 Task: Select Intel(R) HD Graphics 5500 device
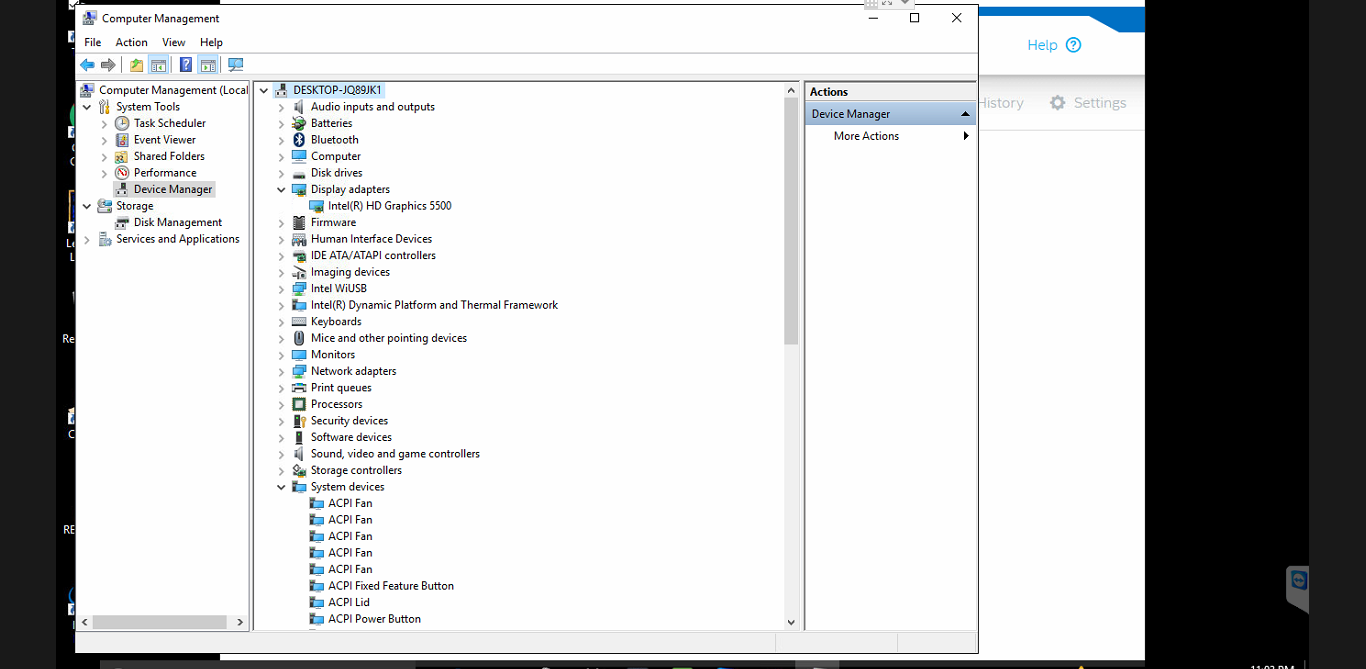390,206
